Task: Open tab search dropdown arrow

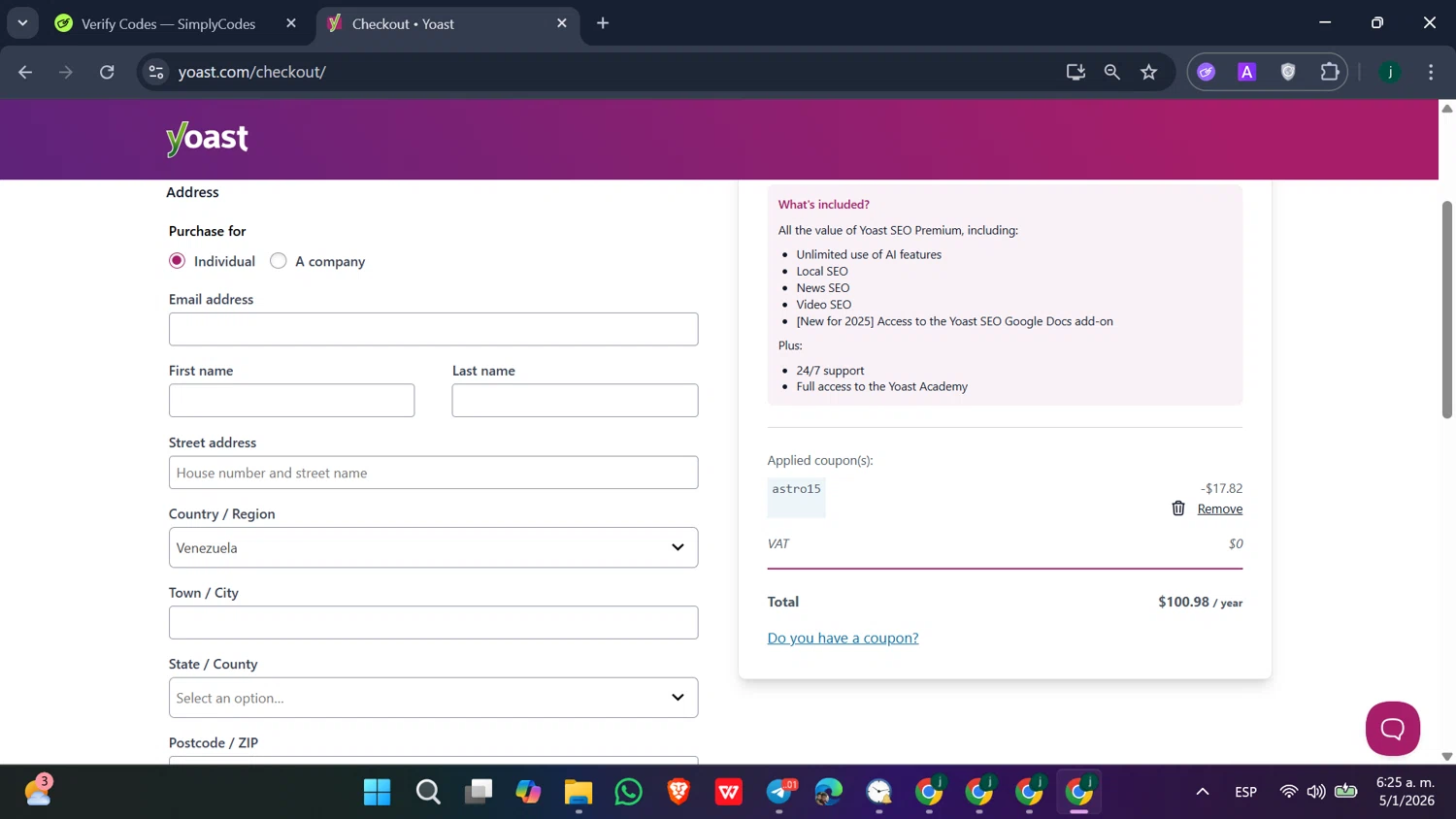Action: 22,23
